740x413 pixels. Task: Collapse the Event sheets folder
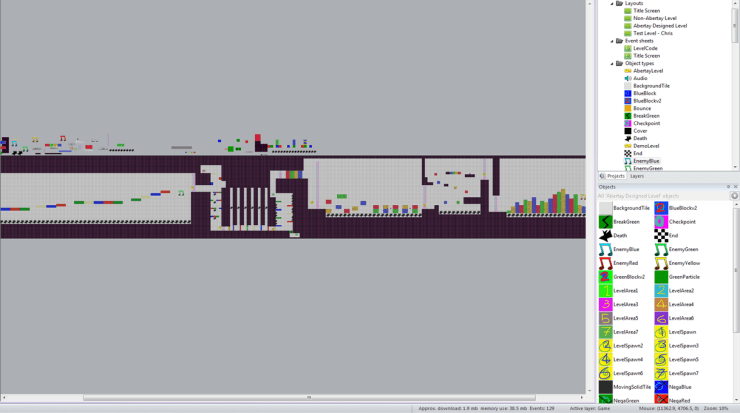pos(612,41)
